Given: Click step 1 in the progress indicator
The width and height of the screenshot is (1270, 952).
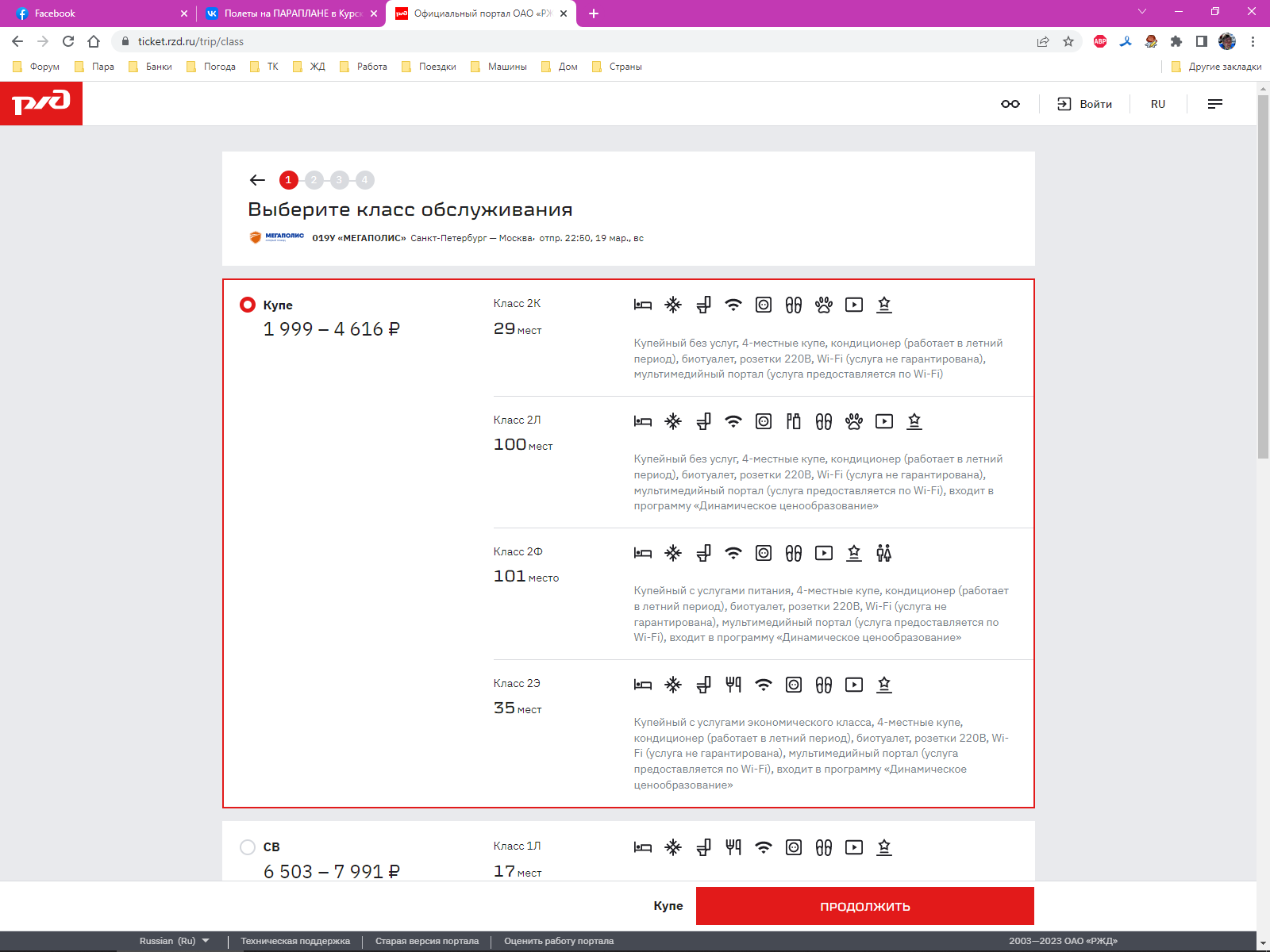Looking at the screenshot, I should [x=288, y=180].
